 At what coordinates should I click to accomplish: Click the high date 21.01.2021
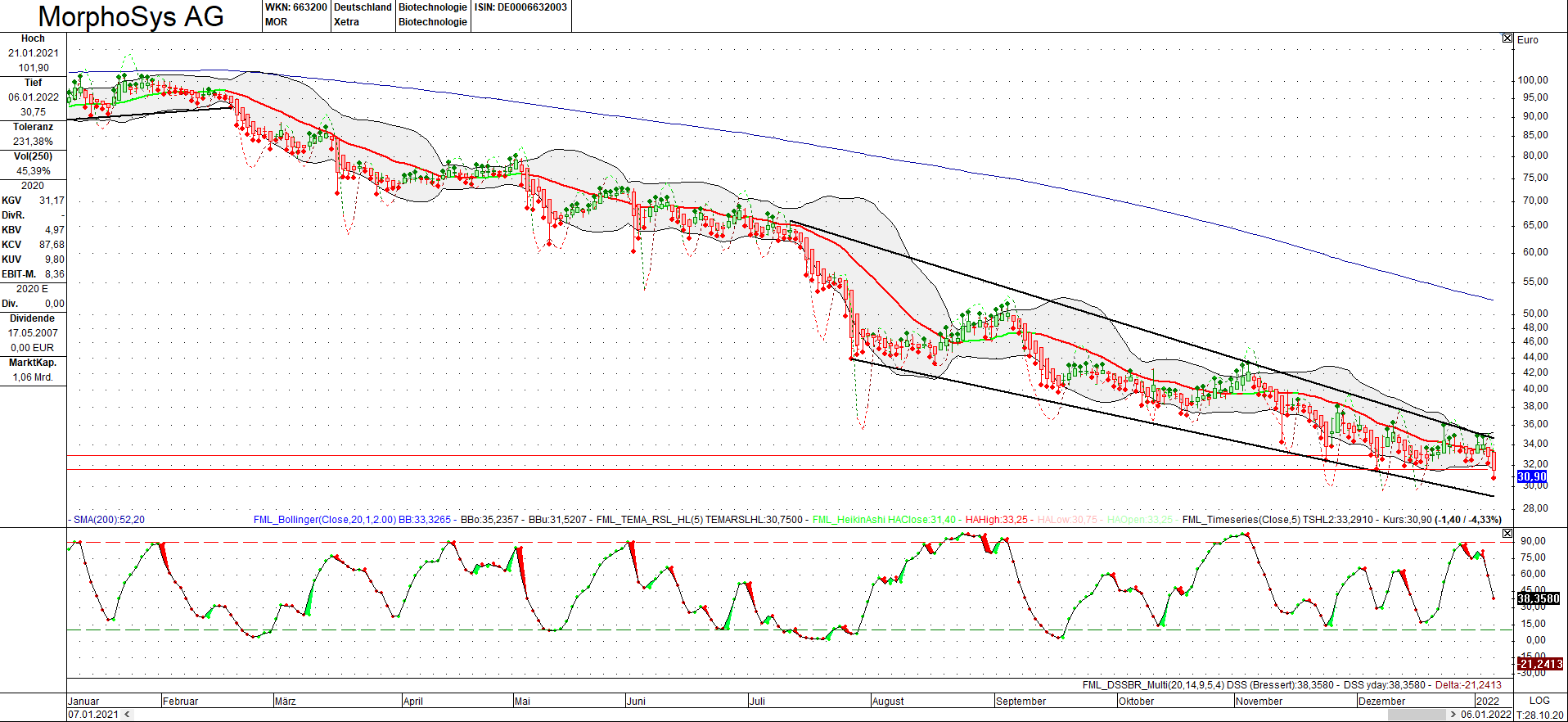[34, 53]
